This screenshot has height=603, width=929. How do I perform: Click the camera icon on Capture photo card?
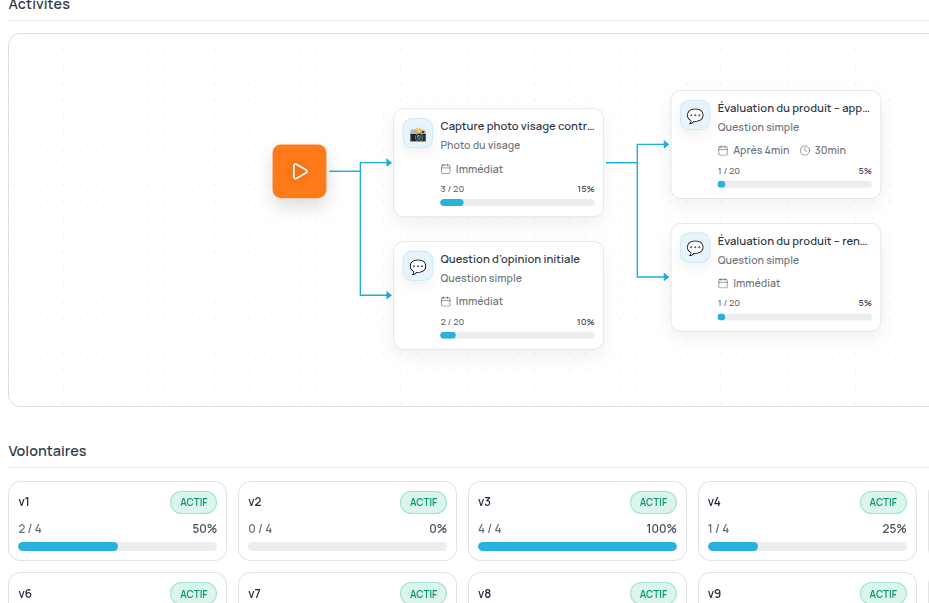(418, 134)
